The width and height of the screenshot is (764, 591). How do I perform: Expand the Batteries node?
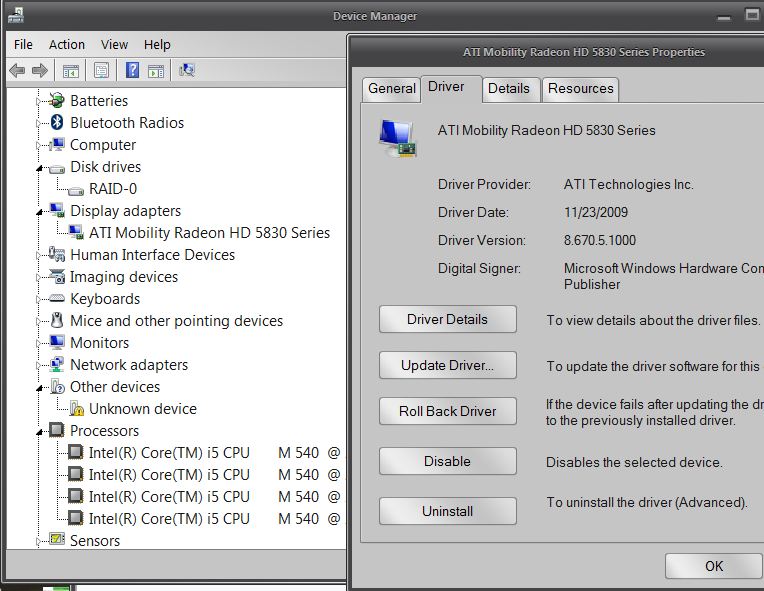pyautogui.click(x=38, y=101)
